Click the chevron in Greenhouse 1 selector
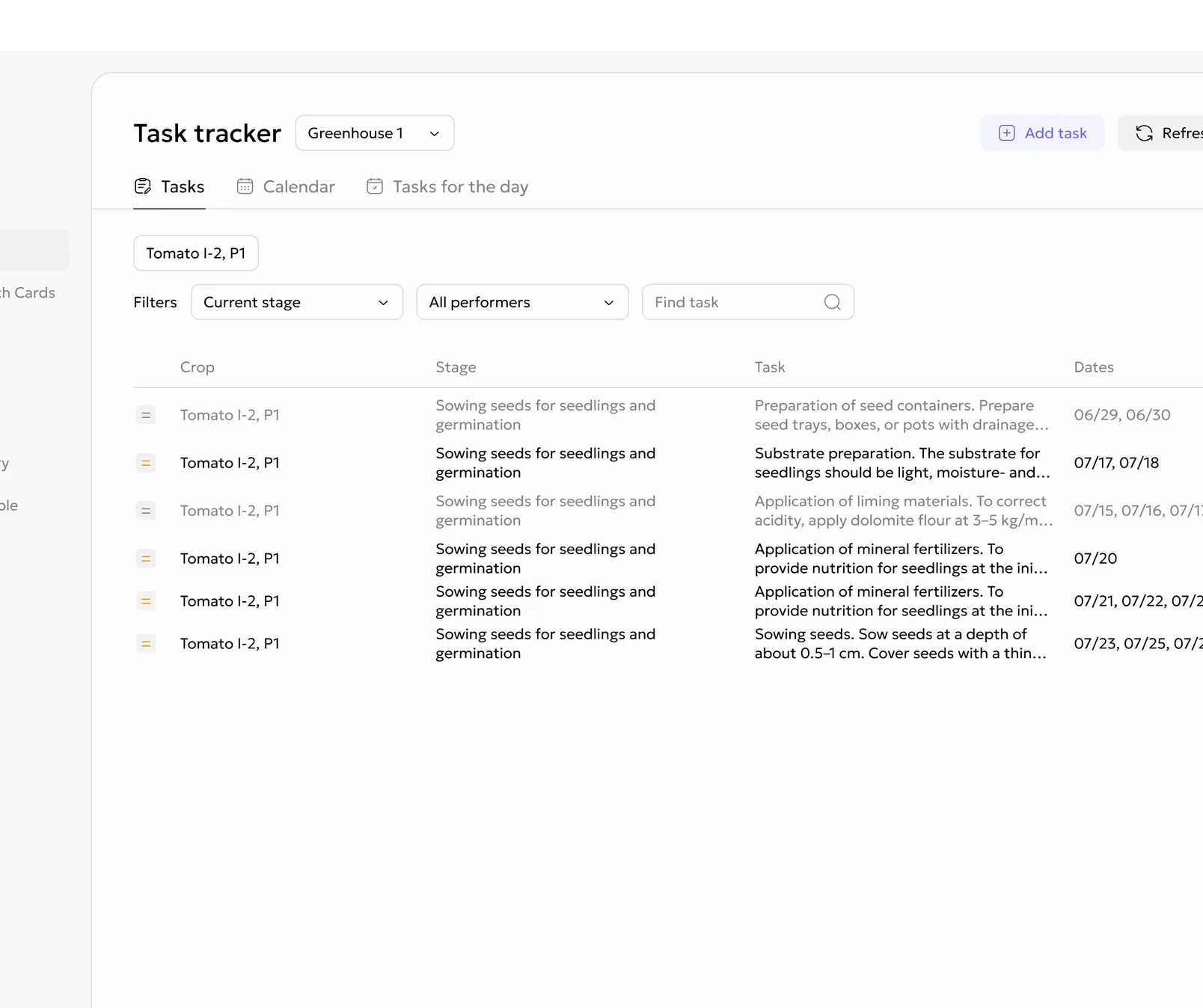Viewport: 1203px width, 1008px height. 434,134
